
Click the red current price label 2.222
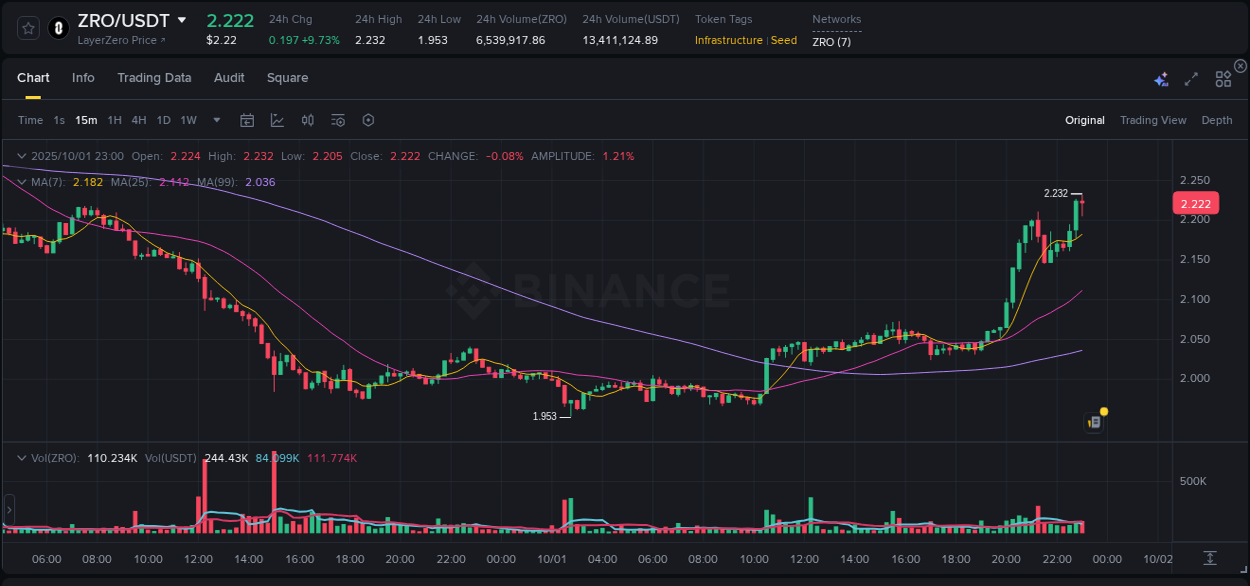click(1195, 203)
